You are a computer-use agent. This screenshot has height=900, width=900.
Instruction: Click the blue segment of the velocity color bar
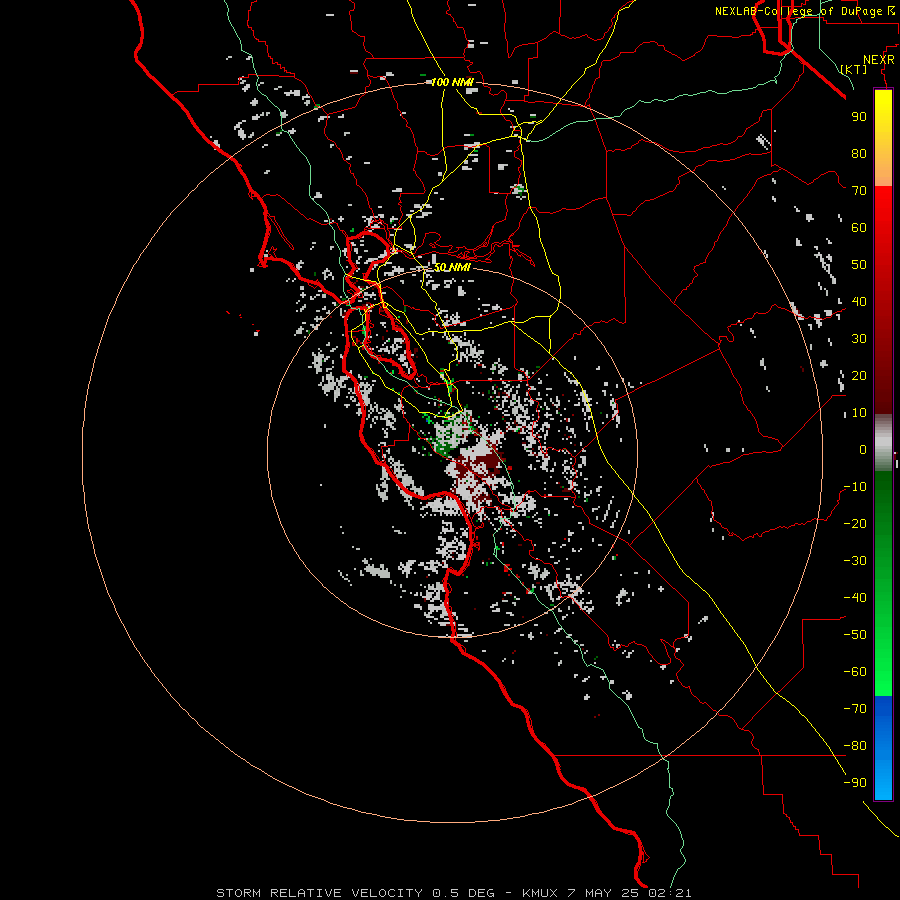click(x=883, y=748)
